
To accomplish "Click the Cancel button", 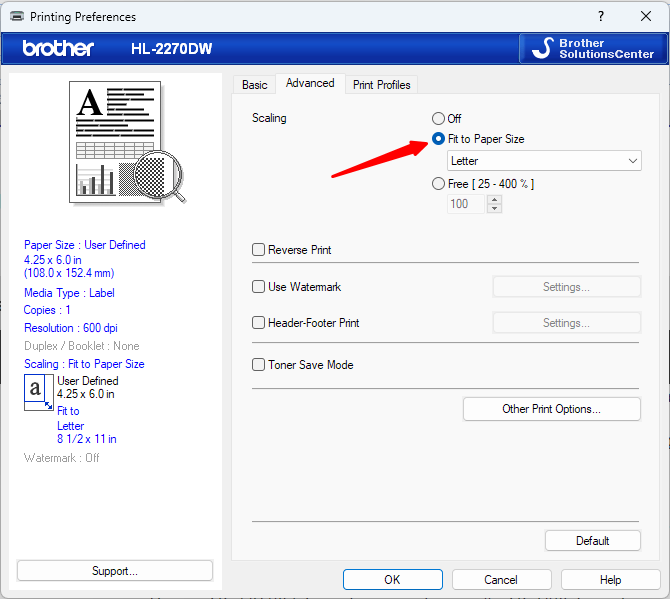I will click(501, 580).
